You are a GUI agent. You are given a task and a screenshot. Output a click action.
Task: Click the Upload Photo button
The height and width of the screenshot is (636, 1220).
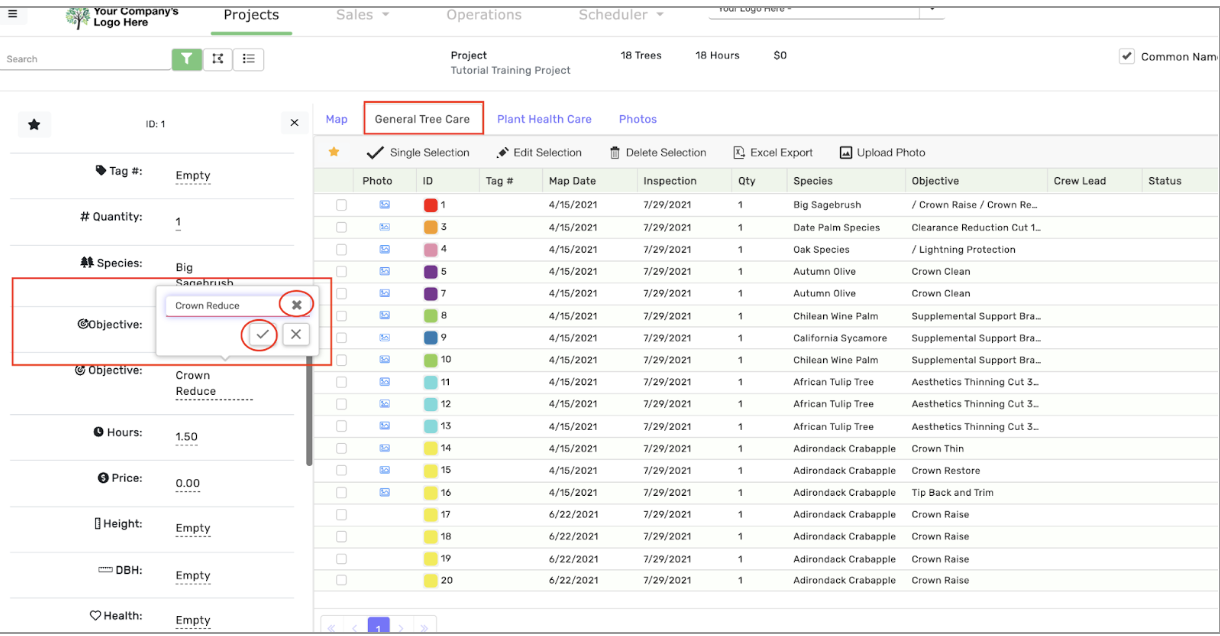pyautogui.click(x=882, y=153)
